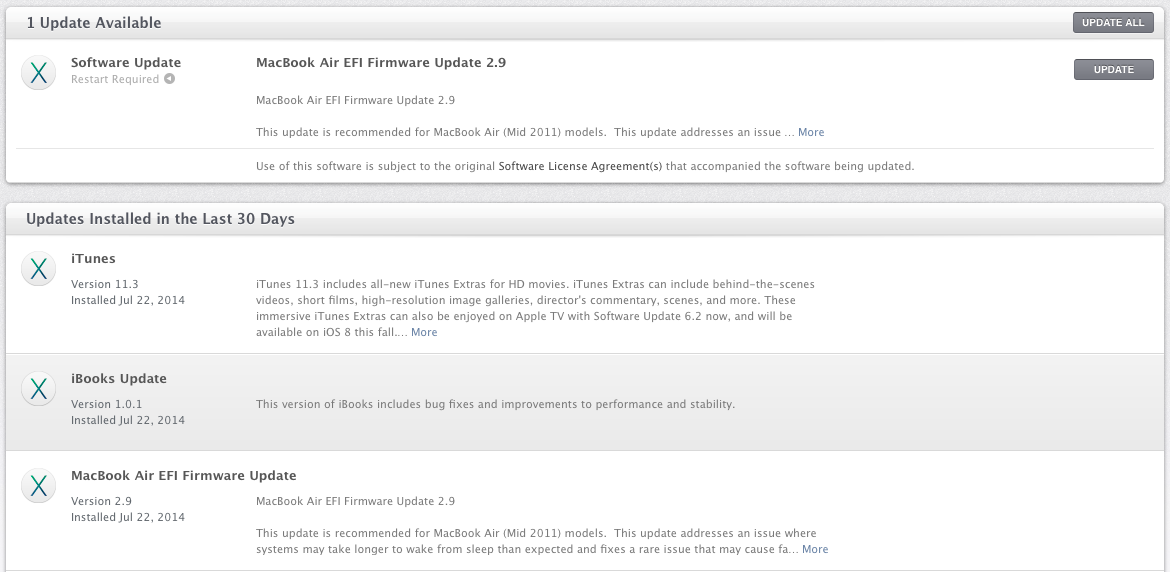The image size is (1170, 572).
Task: Click installed 'MacBook Air EFI Firmware Update' title
Action: (x=184, y=476)
